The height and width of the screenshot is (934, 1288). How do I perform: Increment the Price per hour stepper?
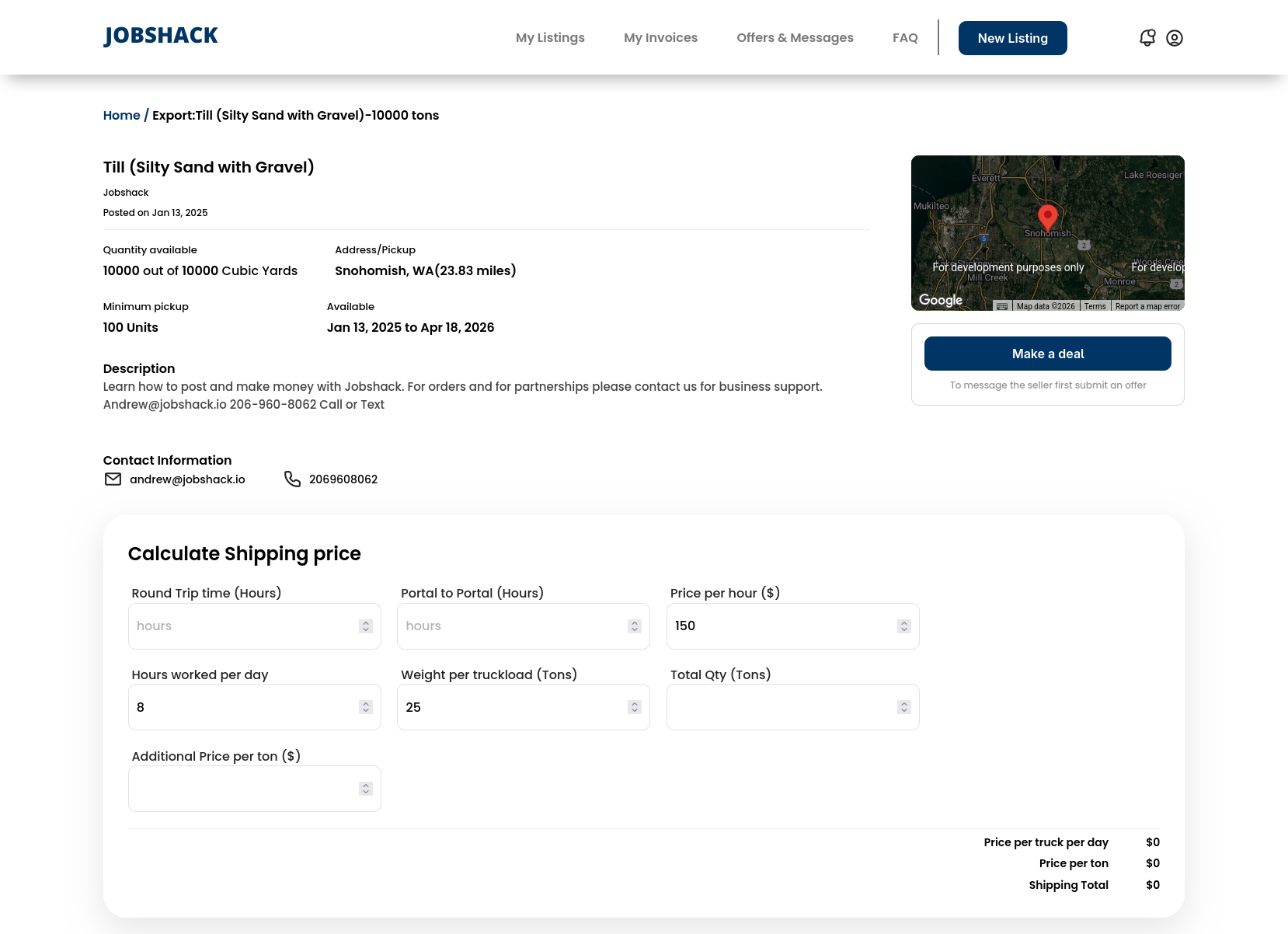903,622
